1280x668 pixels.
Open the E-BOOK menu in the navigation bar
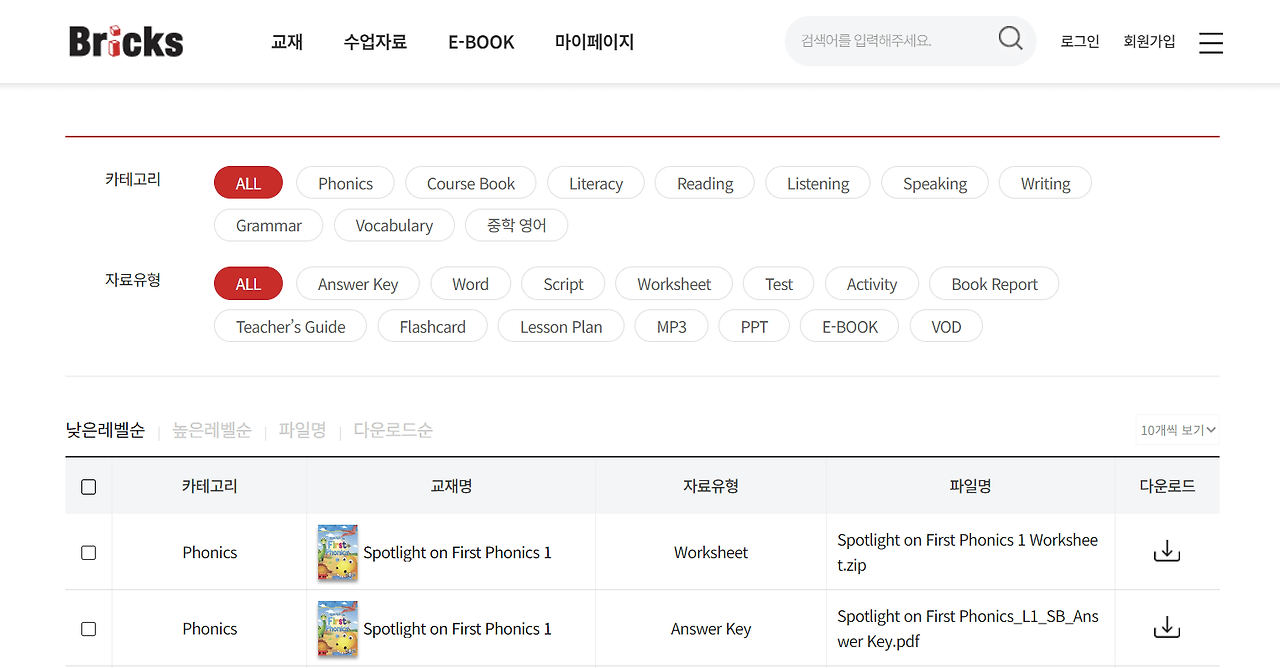coord(481,42)
